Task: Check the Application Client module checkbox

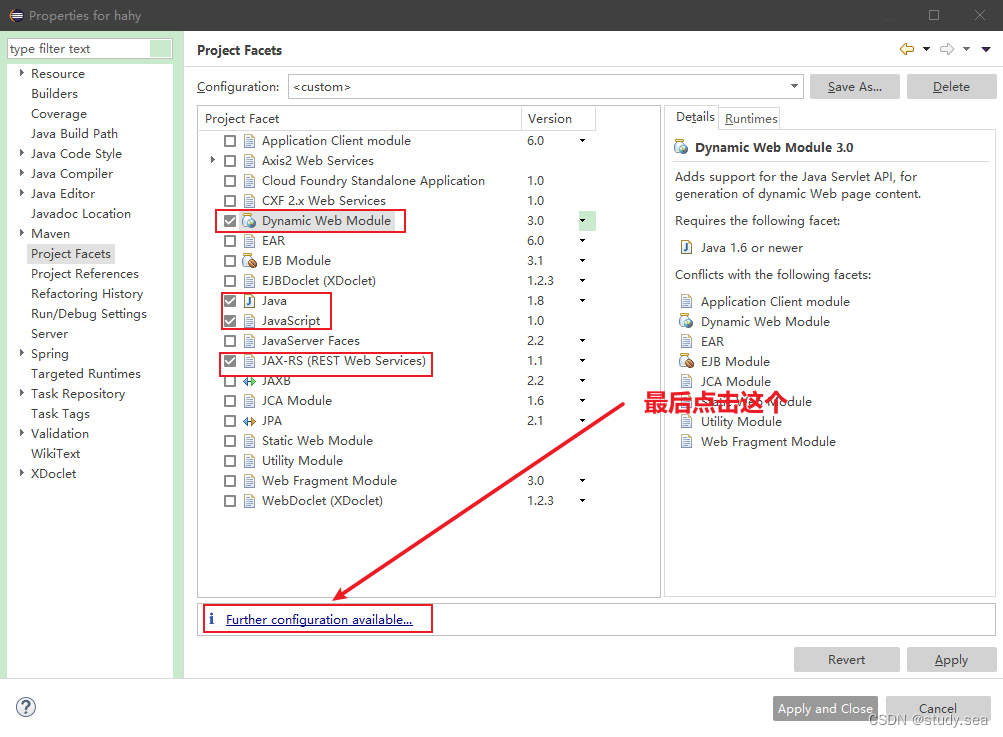Action: coord(230,141)
